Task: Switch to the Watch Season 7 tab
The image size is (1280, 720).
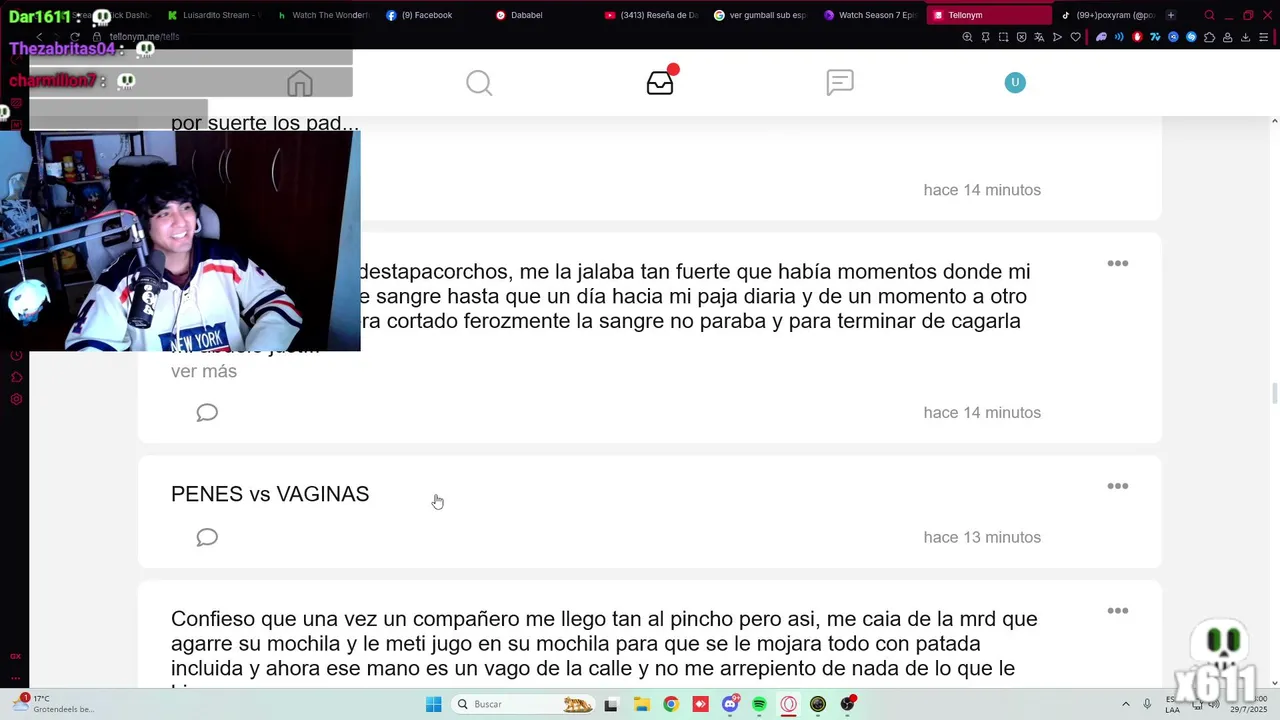Action: point(869,15)
